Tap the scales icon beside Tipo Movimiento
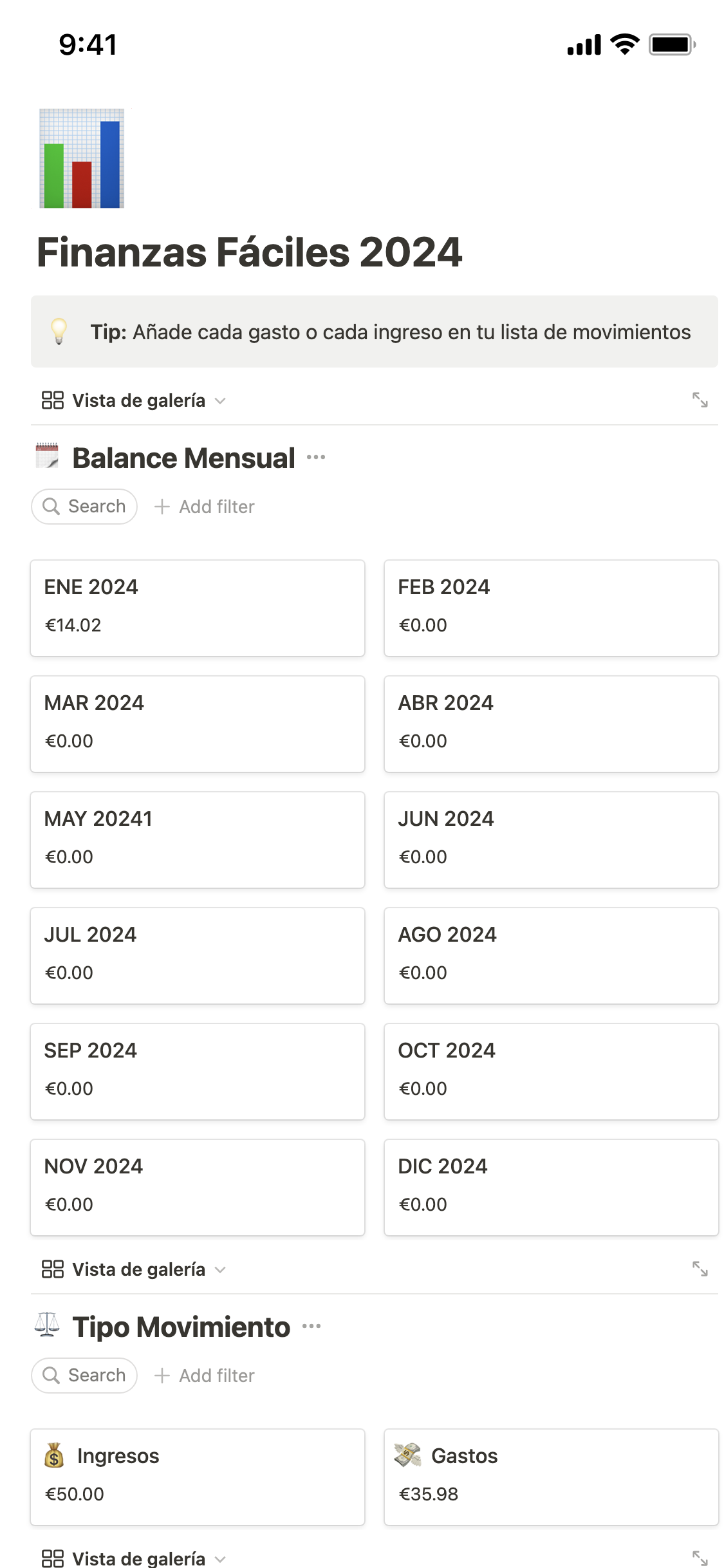Viewport: 724px width, 1568px height. coord(47,1325)
